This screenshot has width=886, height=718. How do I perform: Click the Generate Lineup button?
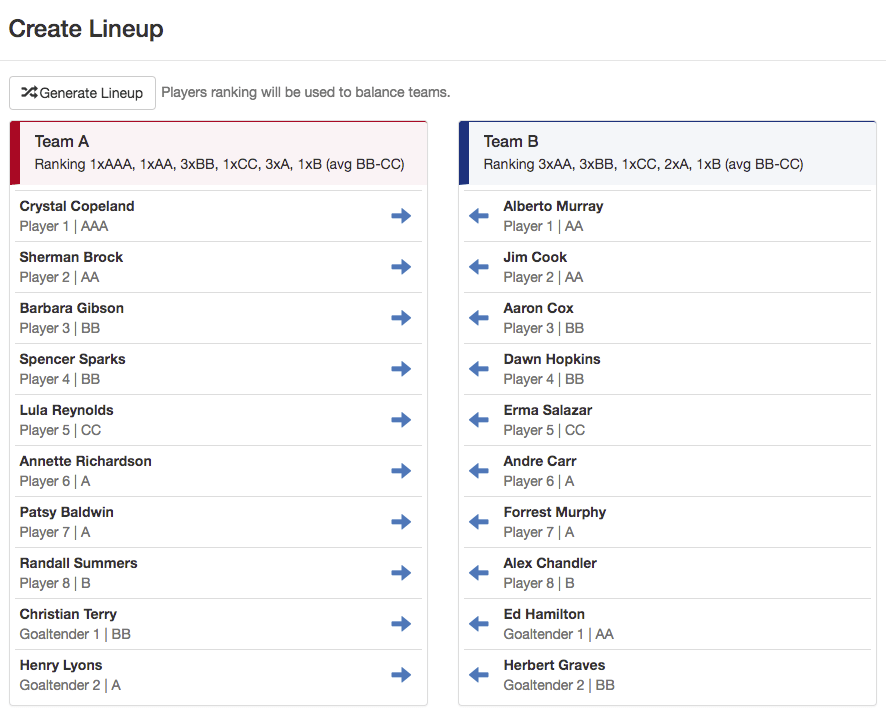tap(82, 93)
